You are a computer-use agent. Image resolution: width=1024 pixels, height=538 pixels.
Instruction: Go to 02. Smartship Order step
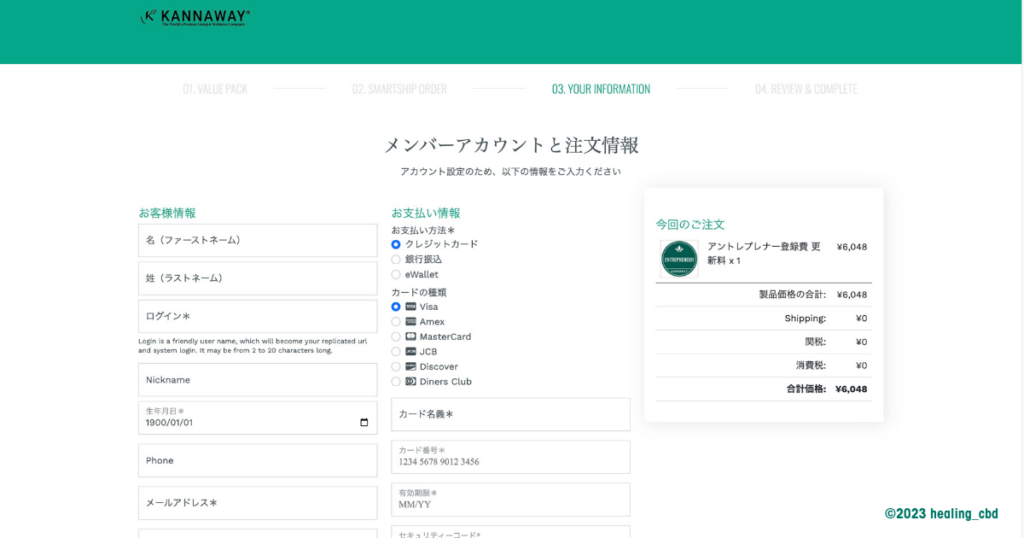tap(399, 89)
